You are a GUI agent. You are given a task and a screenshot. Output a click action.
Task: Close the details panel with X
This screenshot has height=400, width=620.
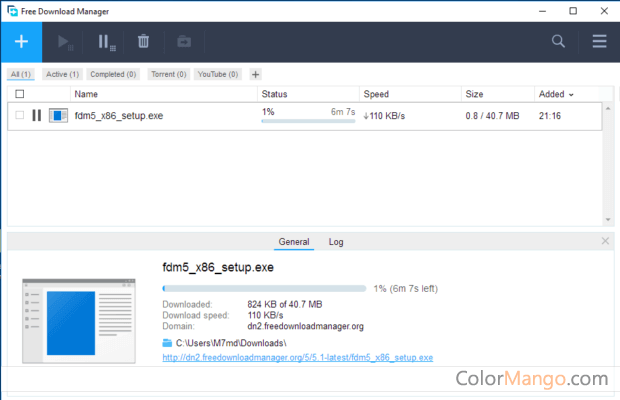click(x=604, y=241)
